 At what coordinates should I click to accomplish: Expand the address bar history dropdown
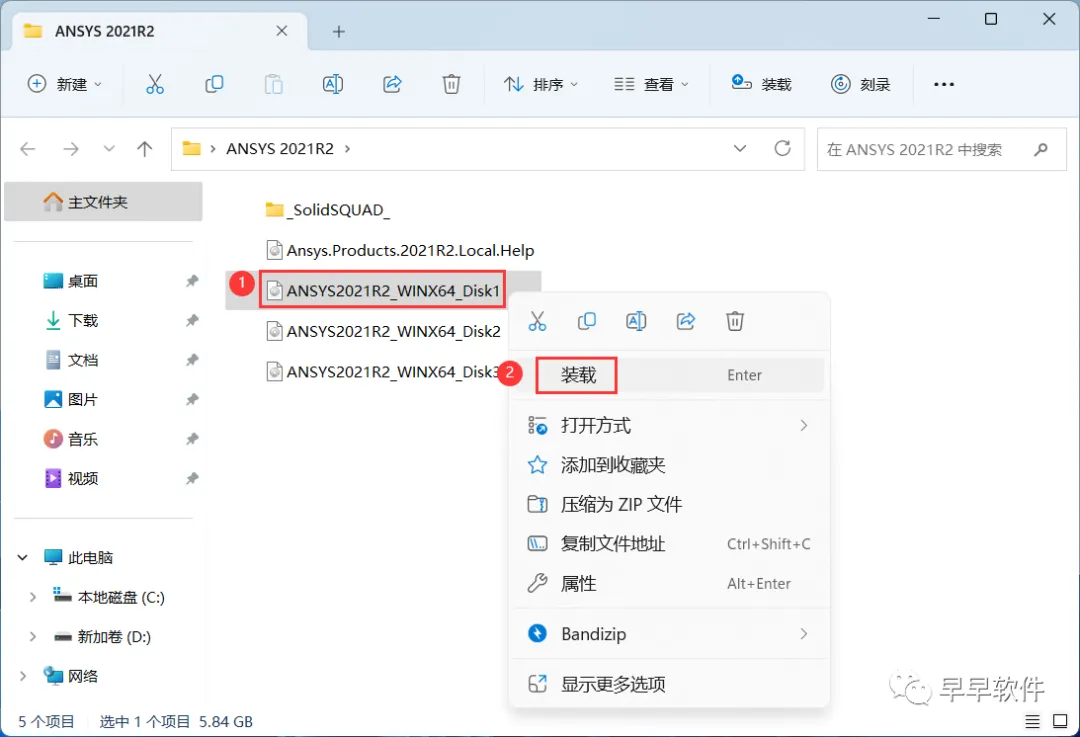click(x=740, y=149)
